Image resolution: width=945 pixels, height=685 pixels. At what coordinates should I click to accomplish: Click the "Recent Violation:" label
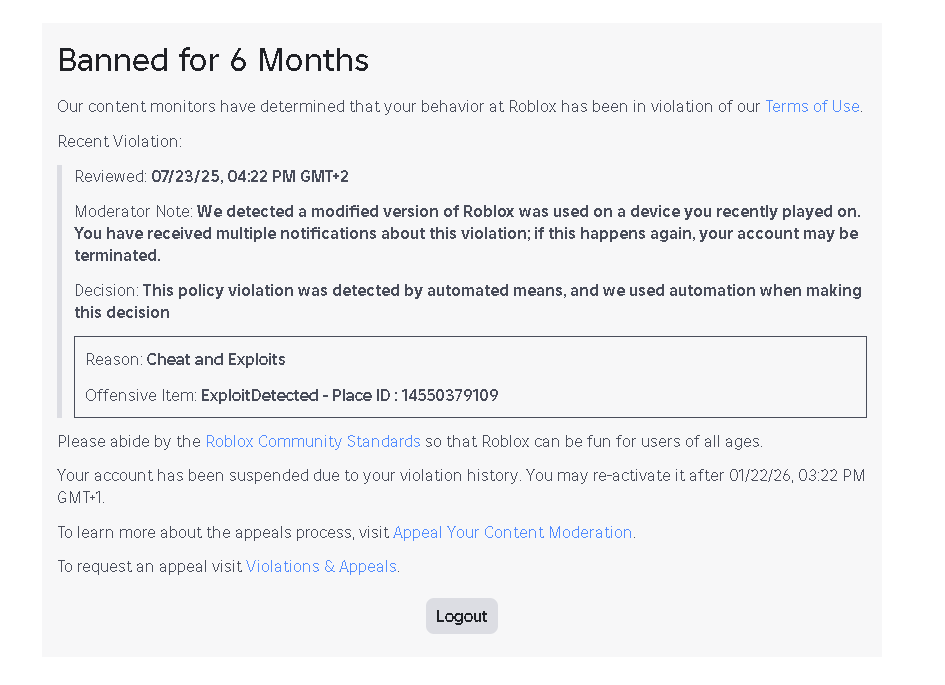(x=119, y=141)
